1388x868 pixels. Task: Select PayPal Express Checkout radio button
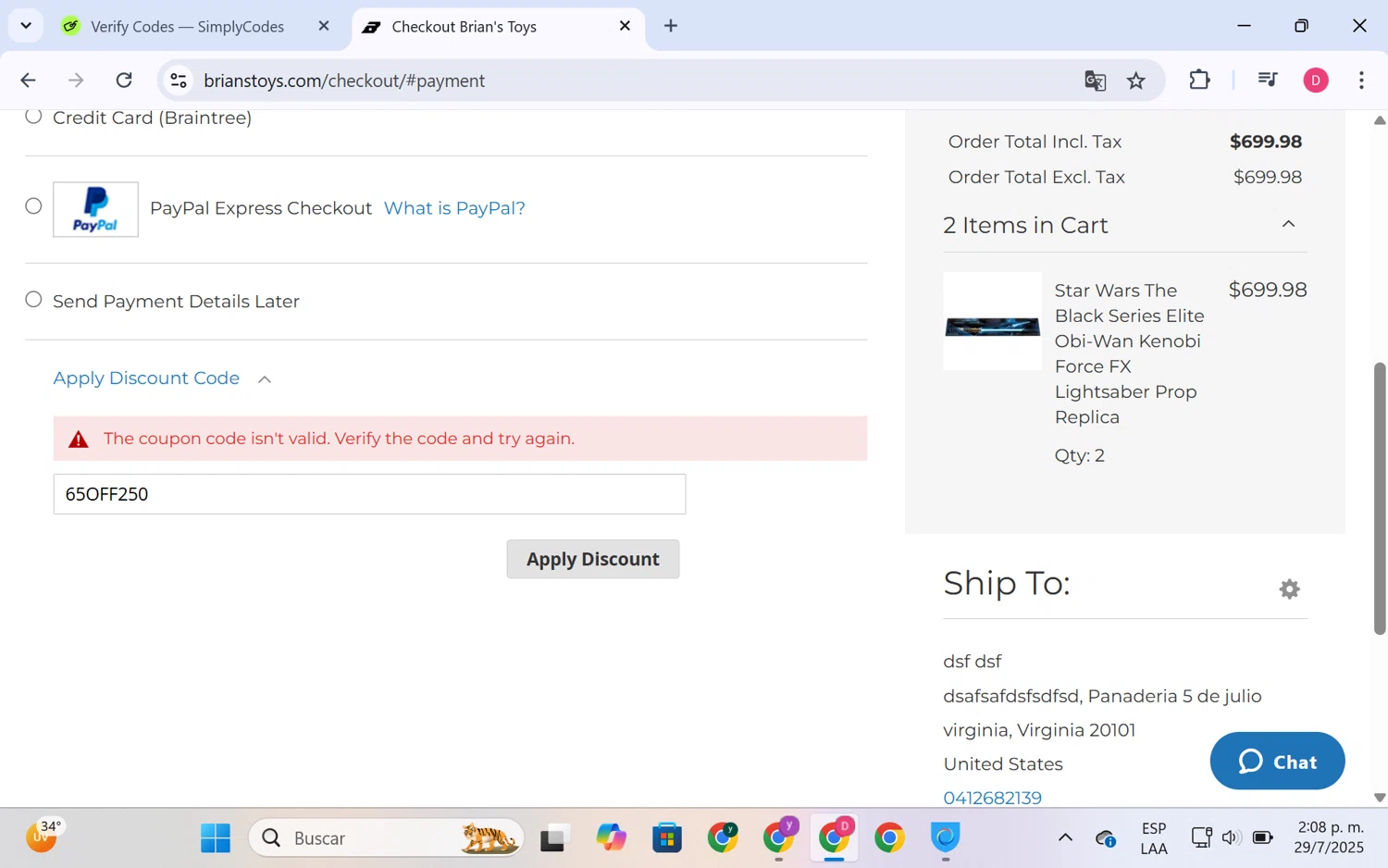coord(33,206)
